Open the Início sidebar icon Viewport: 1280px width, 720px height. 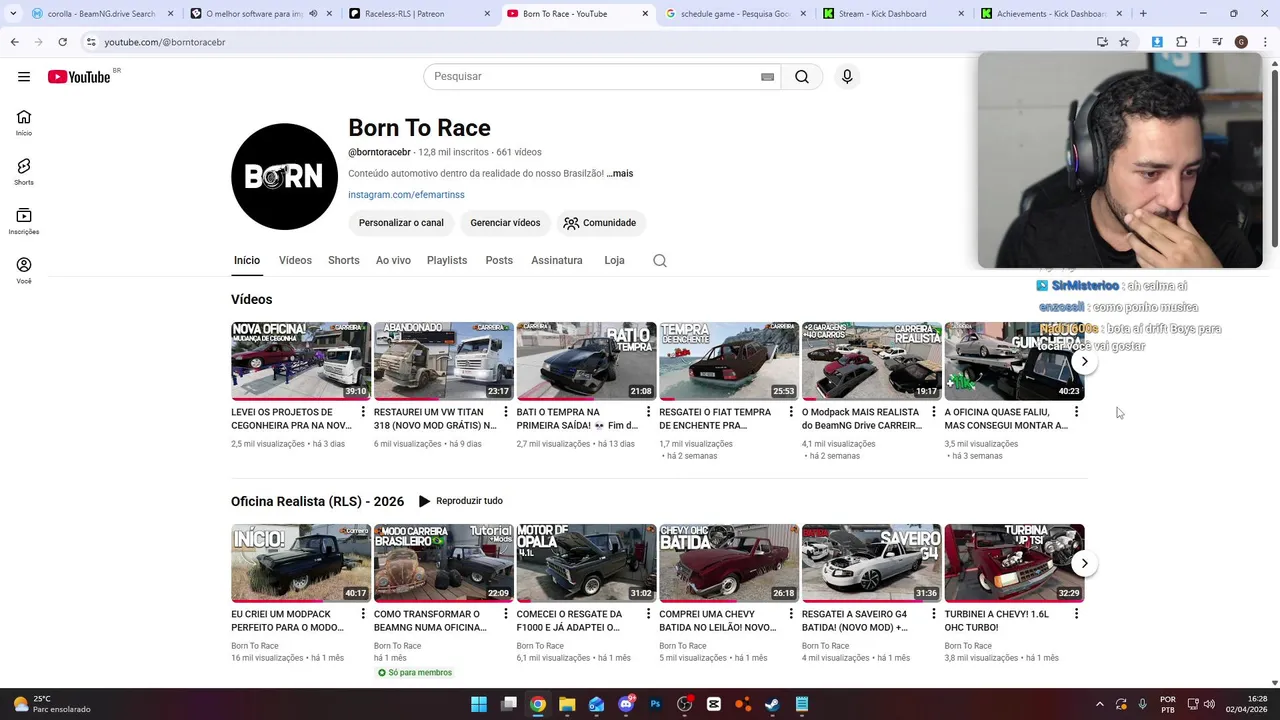coord(24,123)
